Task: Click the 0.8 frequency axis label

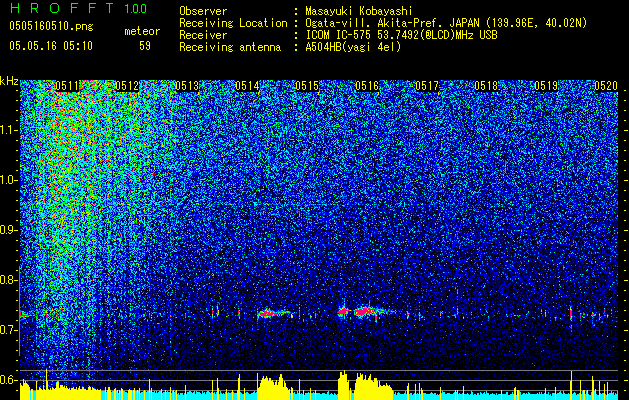Action: point(9,280)
